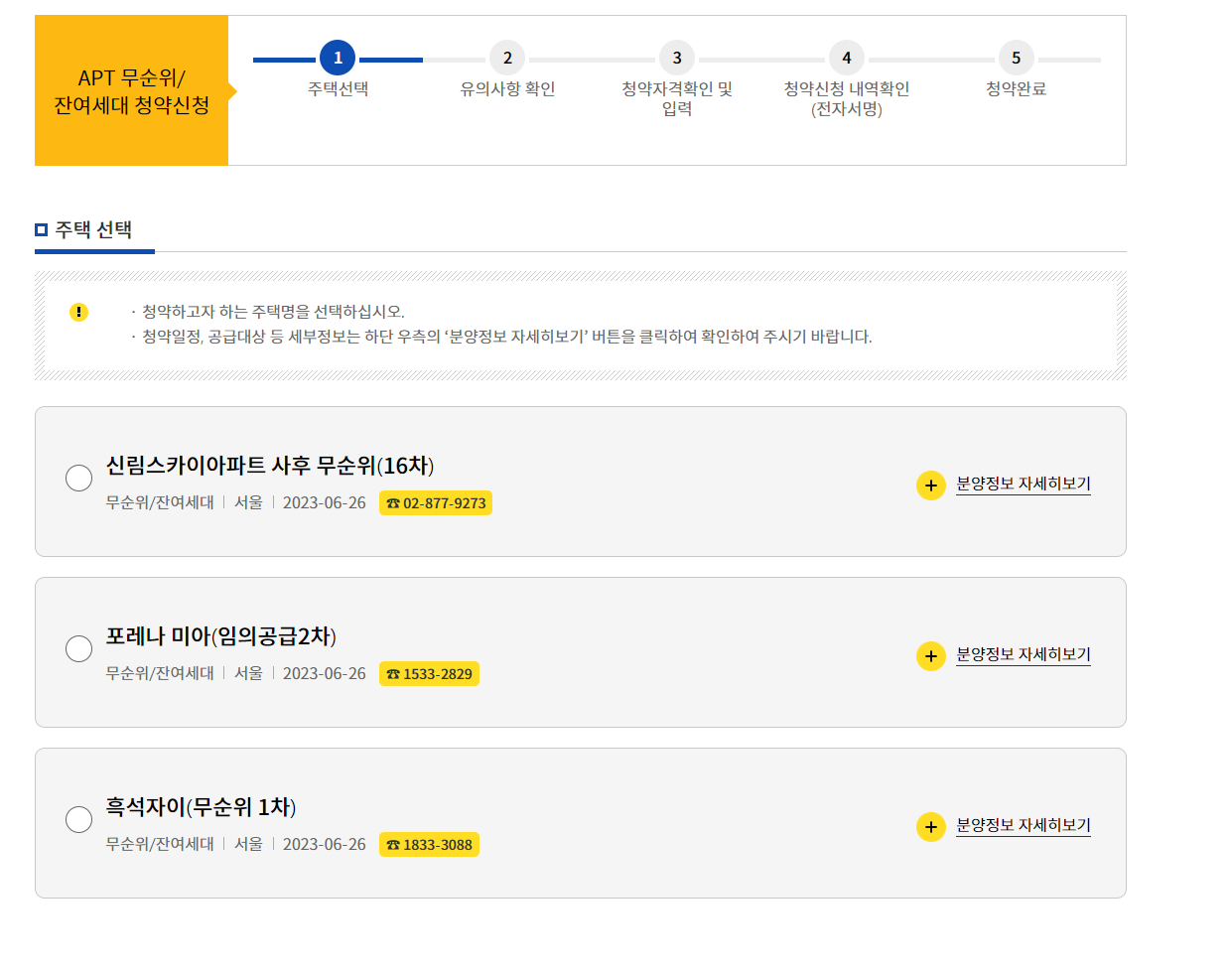Open 분양정보 자세히보기 for 흑석자이
The image size is (1232, 972).
point(1024,825)
